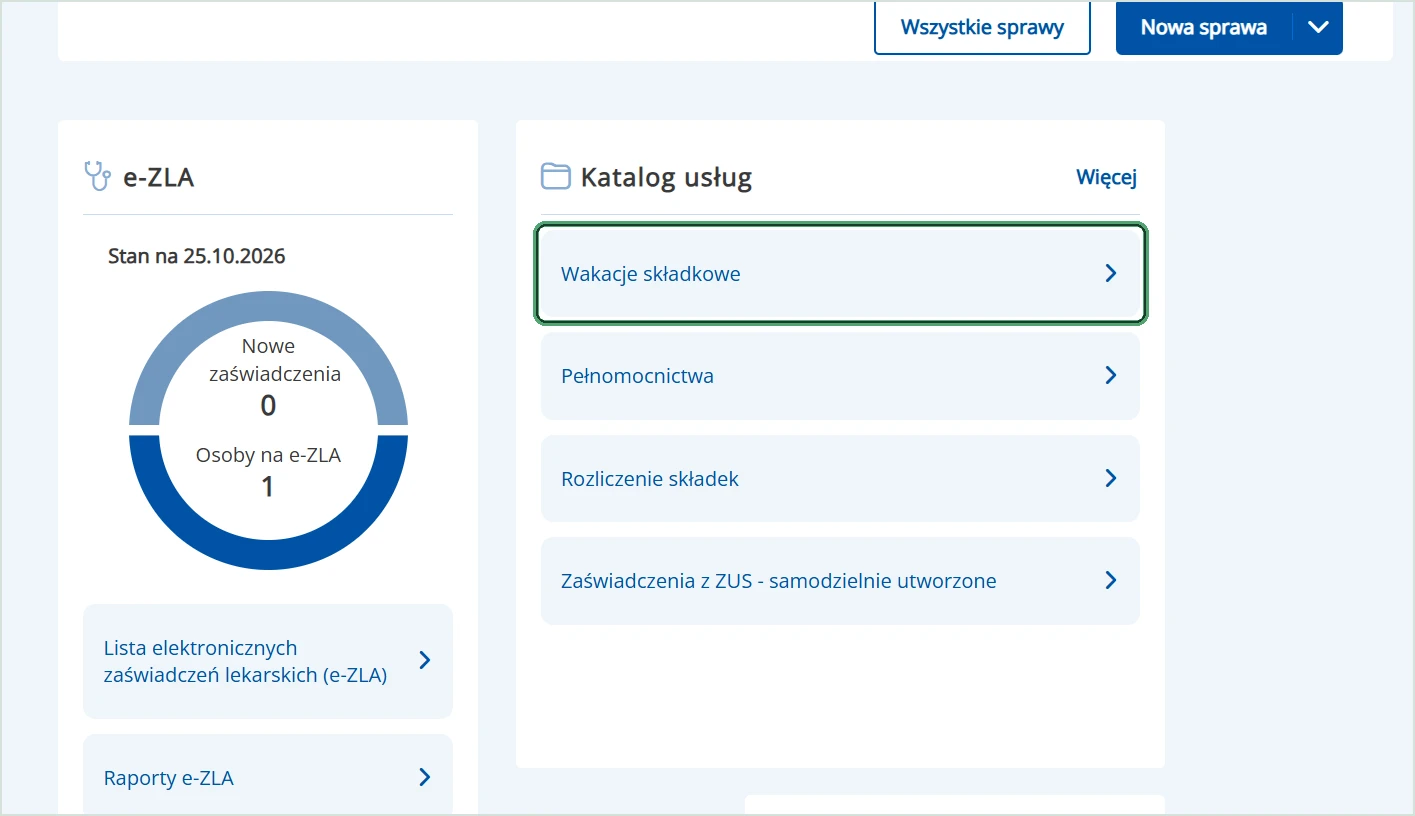Click the dark blue lower arc of the donut chart
Image resolution: width=1415 pixels, height=816 pixels.
pyautogui.click(x=268, y=553)
